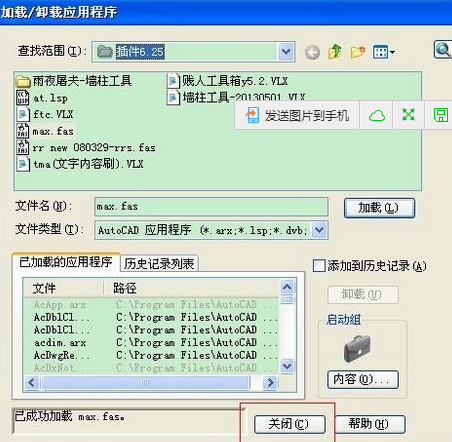Screen dimensions: 452x442
Task: Click loaded list scroll down arrow
Action: pyautogui.click(x=287, y=366)
